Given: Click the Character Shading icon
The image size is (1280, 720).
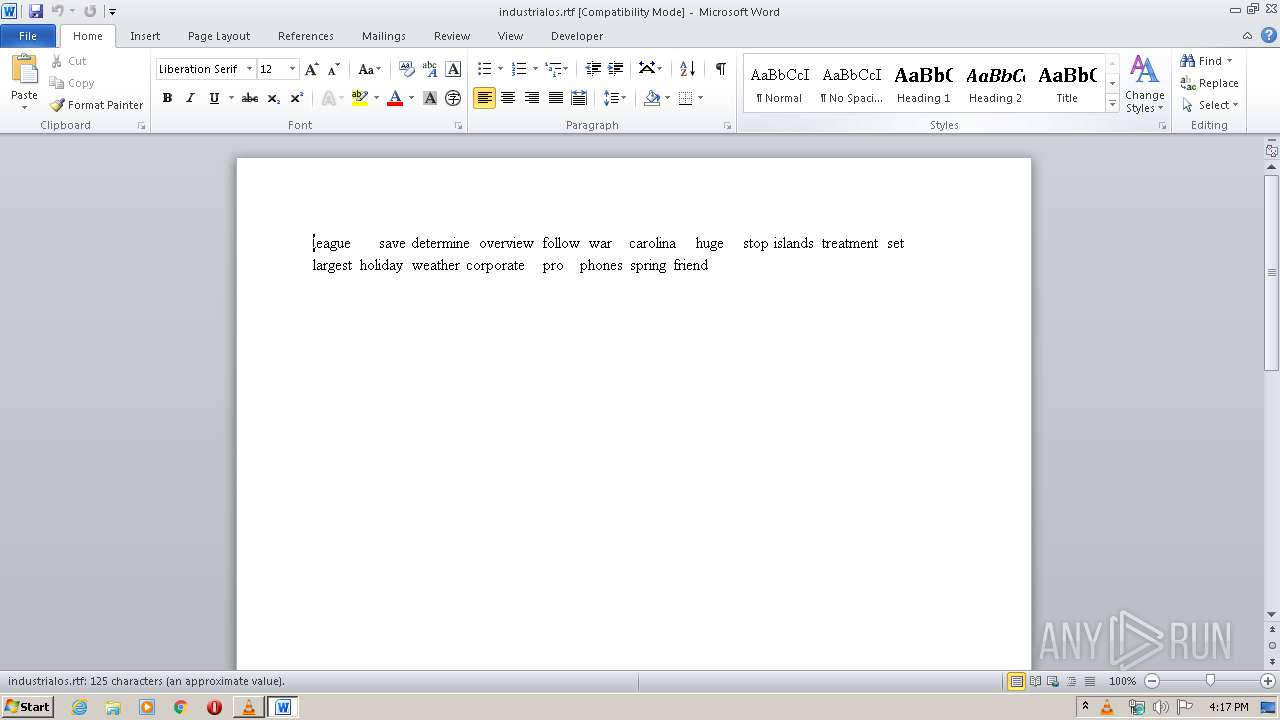Looking at the screenshot, I should [430, 98].
